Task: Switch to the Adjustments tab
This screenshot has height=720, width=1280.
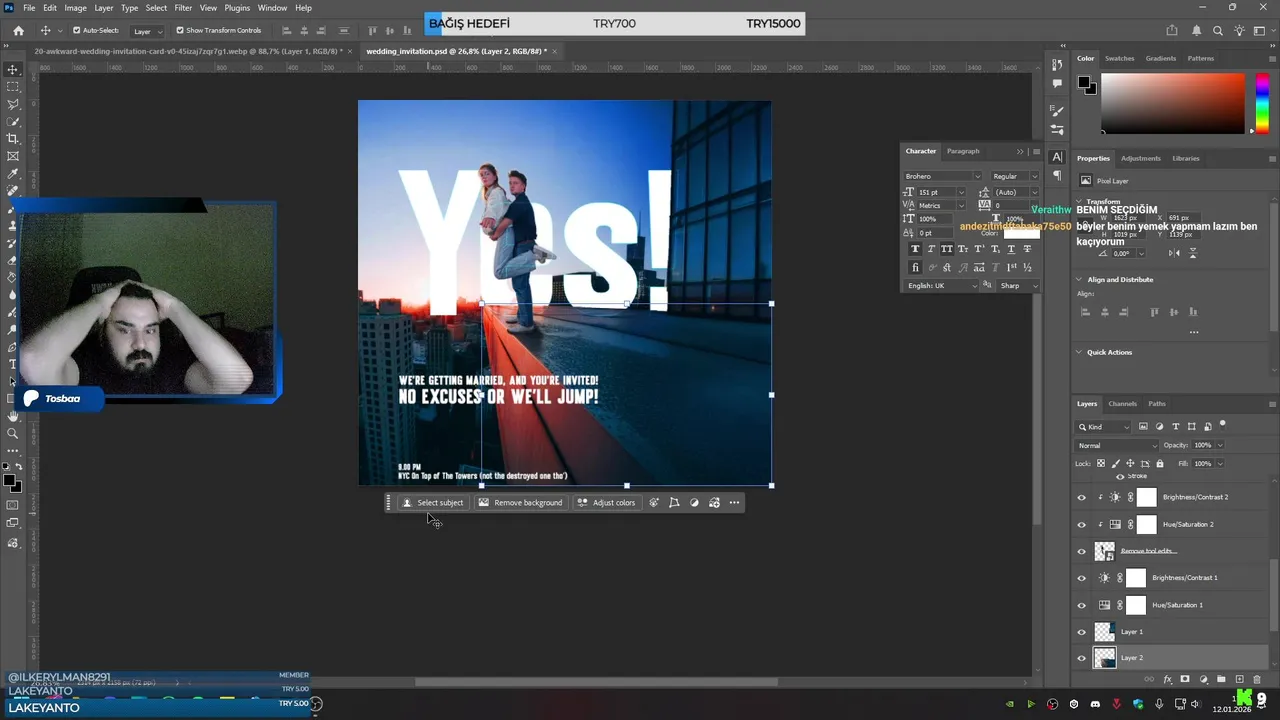Action: click(1141, 158)
